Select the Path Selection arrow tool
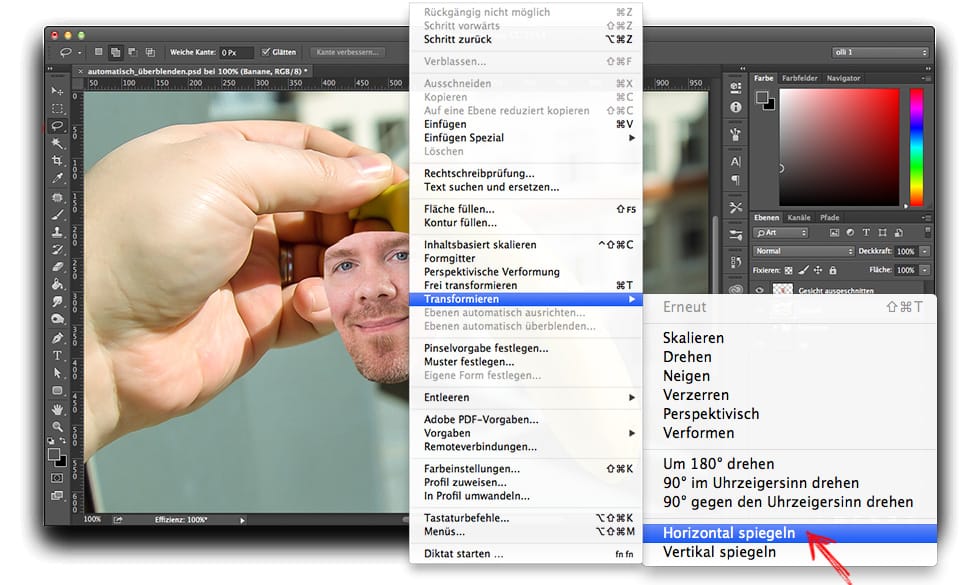Image resolution: width=980 pixels, height=585 pixels. pyautogui.click(x=57, y=373)
